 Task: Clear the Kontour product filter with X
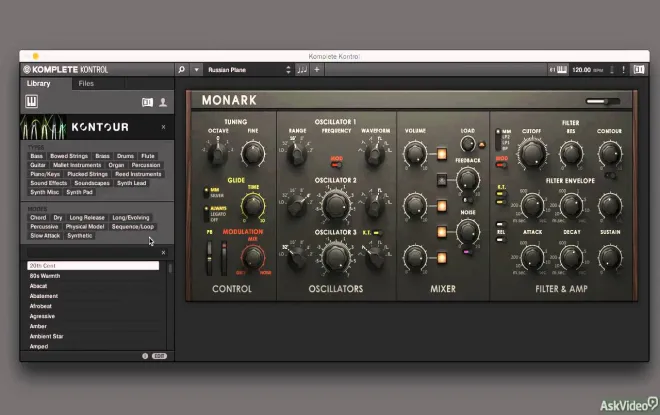coord(163,127)
